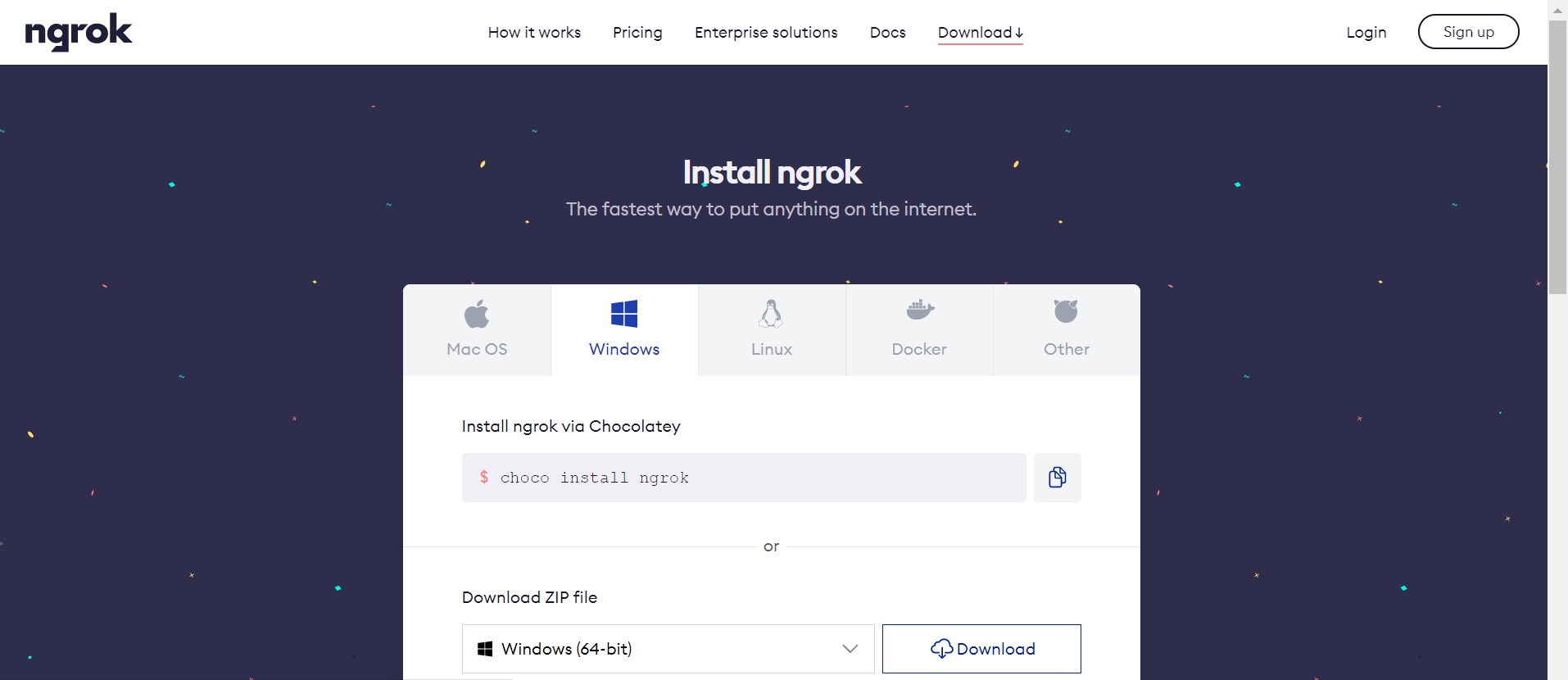Click the Sign up button
The image size is (1568, 680).
click(x=1468, y=31)
